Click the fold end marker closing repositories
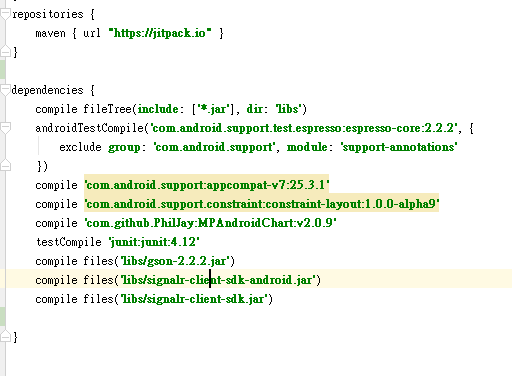Viewport: 512px width, 376px height. coord(5,51)
